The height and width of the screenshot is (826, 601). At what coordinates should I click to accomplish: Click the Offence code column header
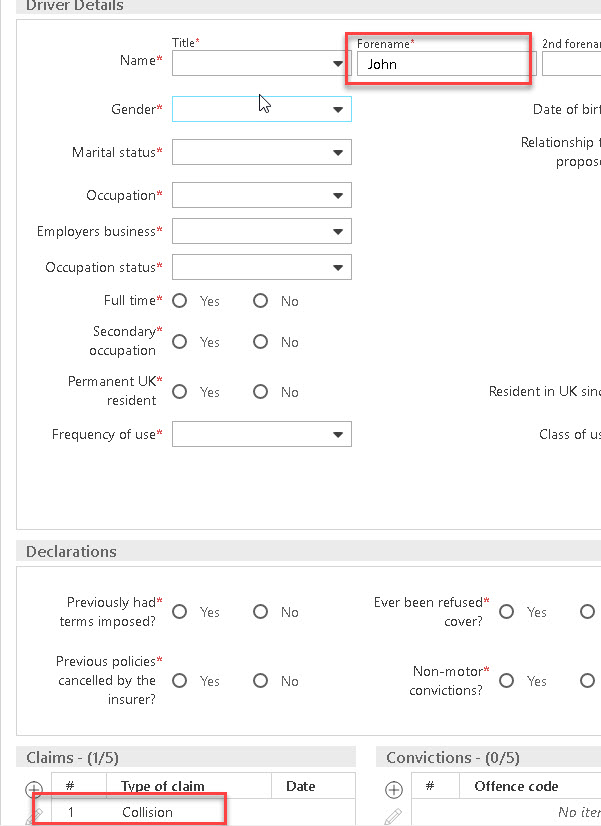point(516,786)
